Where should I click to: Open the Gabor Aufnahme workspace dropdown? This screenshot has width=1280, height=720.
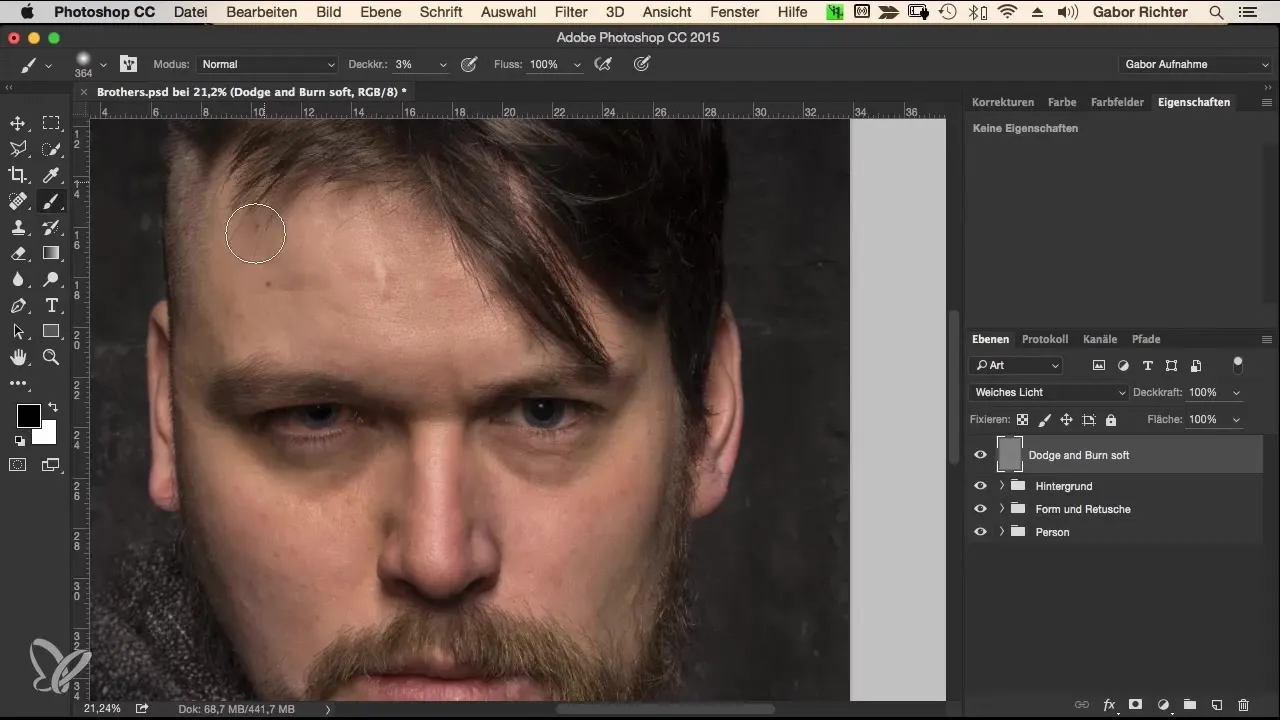1195,64
